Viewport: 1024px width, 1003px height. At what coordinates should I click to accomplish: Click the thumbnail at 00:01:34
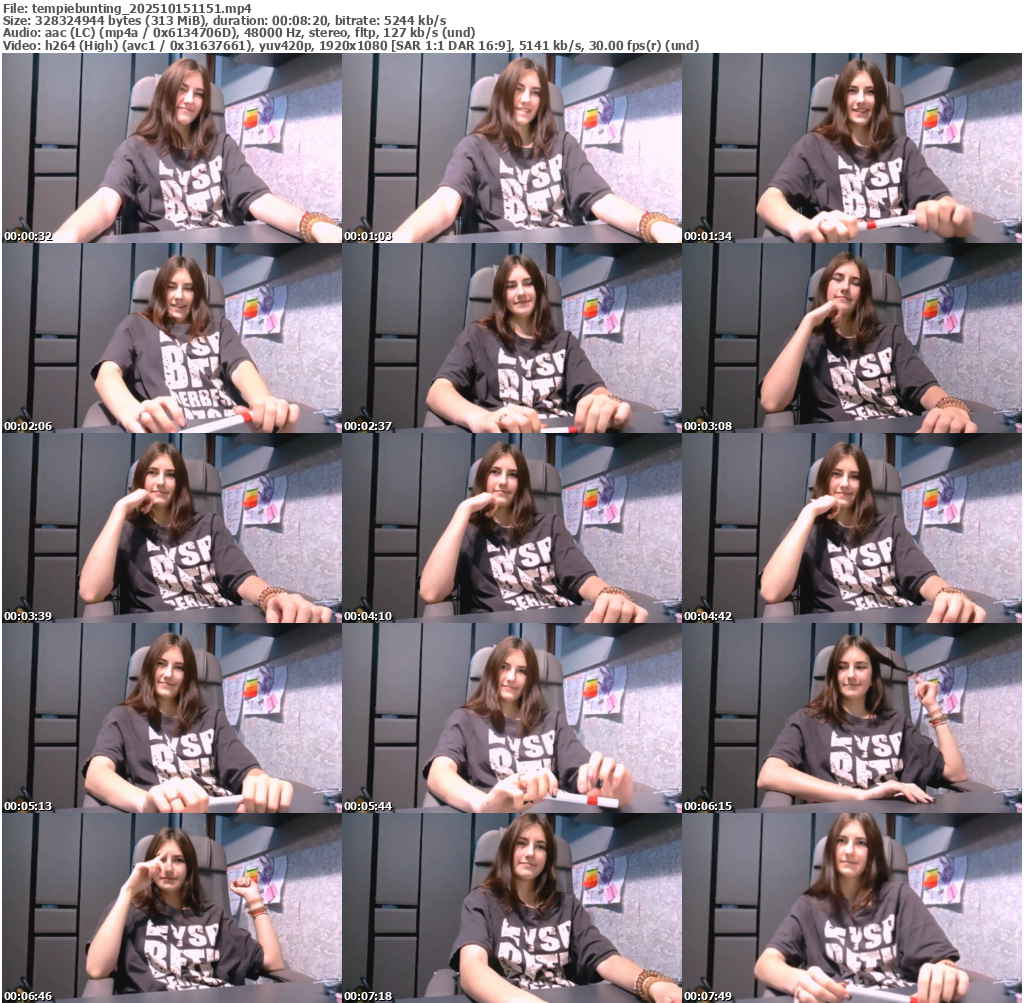coord(852,148)
